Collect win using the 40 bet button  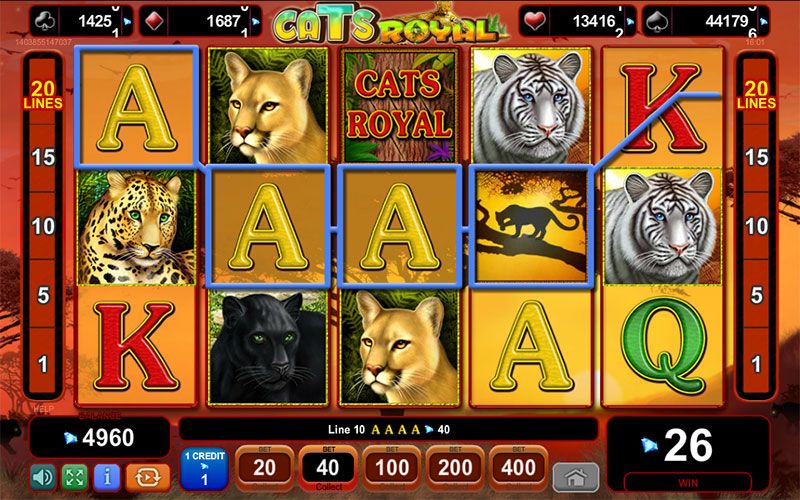328,468
